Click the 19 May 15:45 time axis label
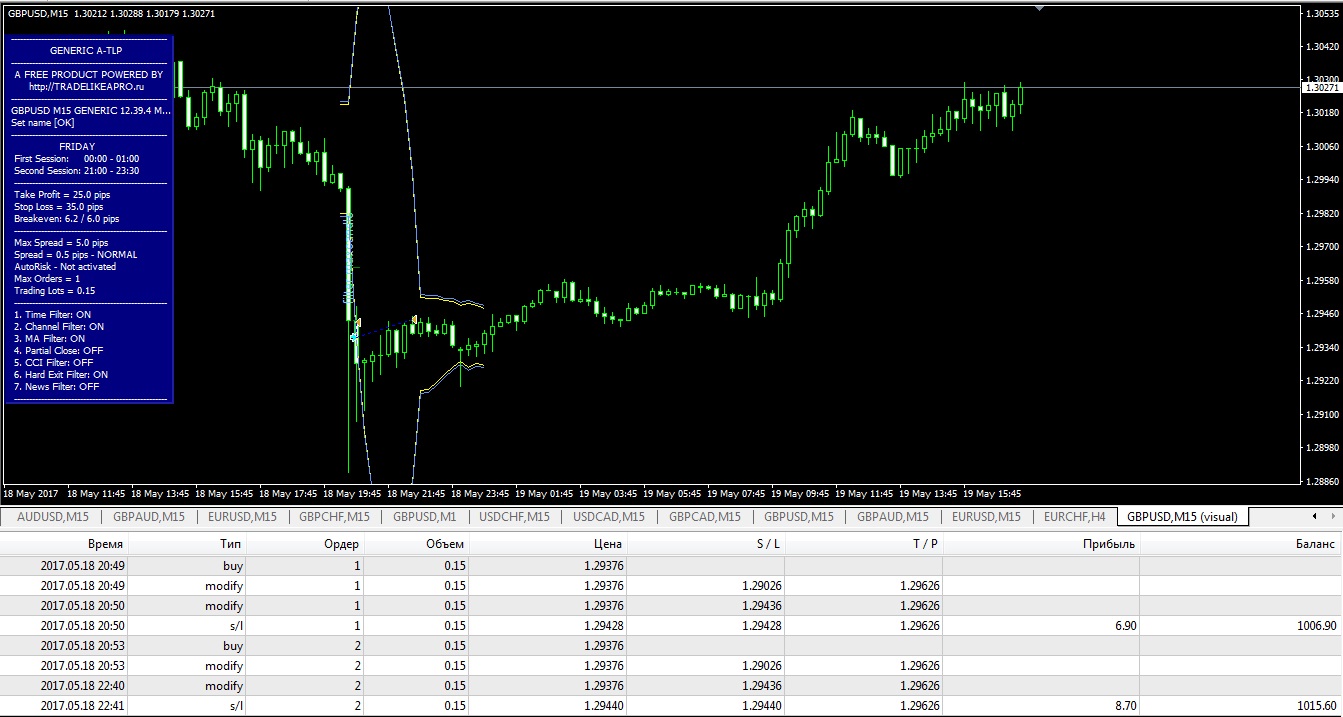The height and width of the screenshot is (717, 1343). (x=992, y=493)
